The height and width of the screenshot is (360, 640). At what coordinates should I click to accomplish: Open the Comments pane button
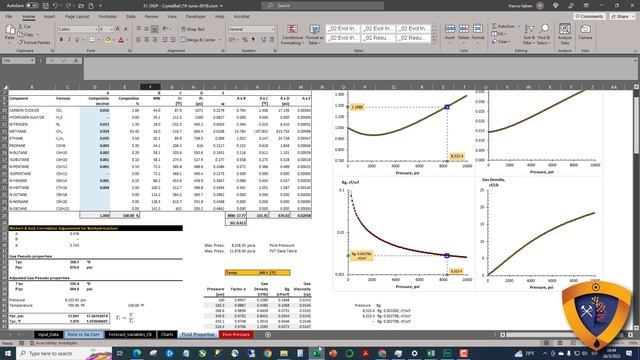click(x=589, y=16)
